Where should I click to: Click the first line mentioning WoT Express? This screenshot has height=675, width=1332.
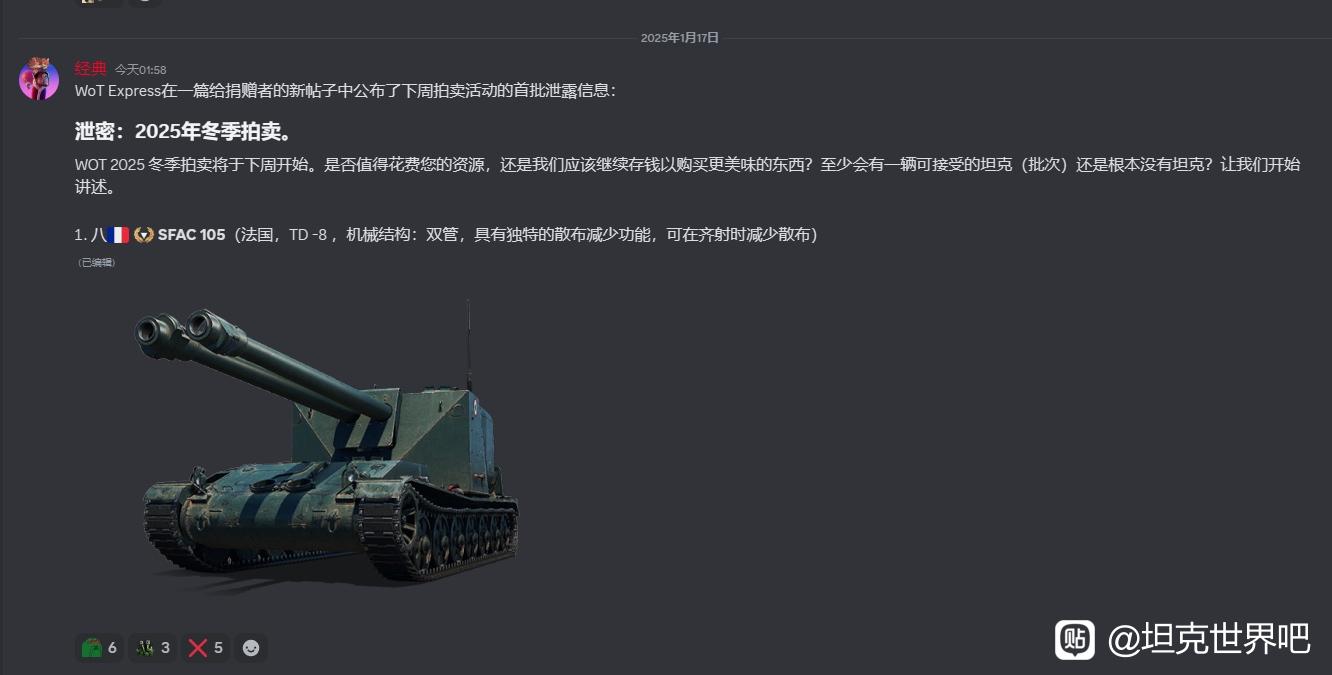pyautogui.click(x=346, y=91)
